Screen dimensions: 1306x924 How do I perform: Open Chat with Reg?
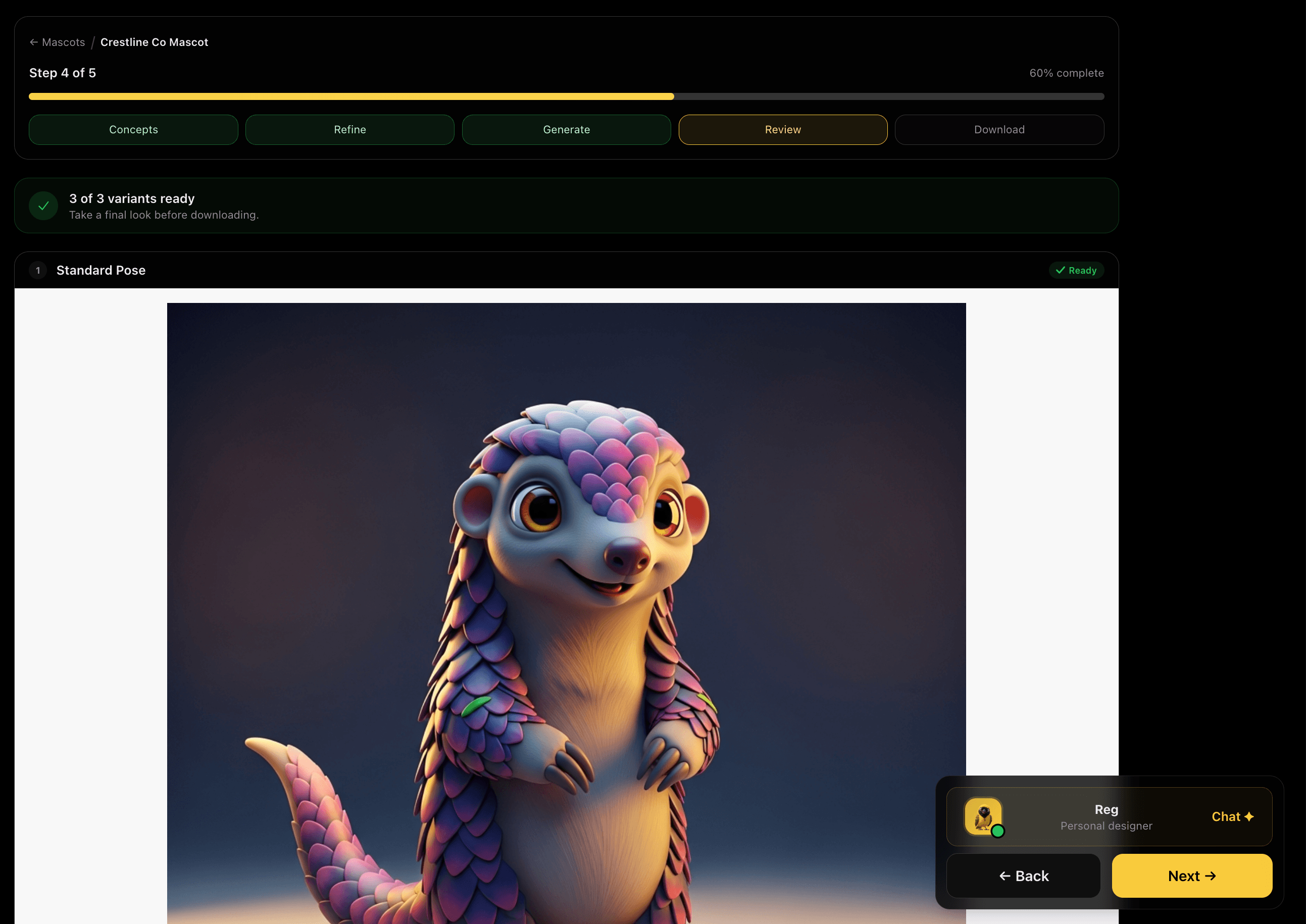[x=1233, y=816]
